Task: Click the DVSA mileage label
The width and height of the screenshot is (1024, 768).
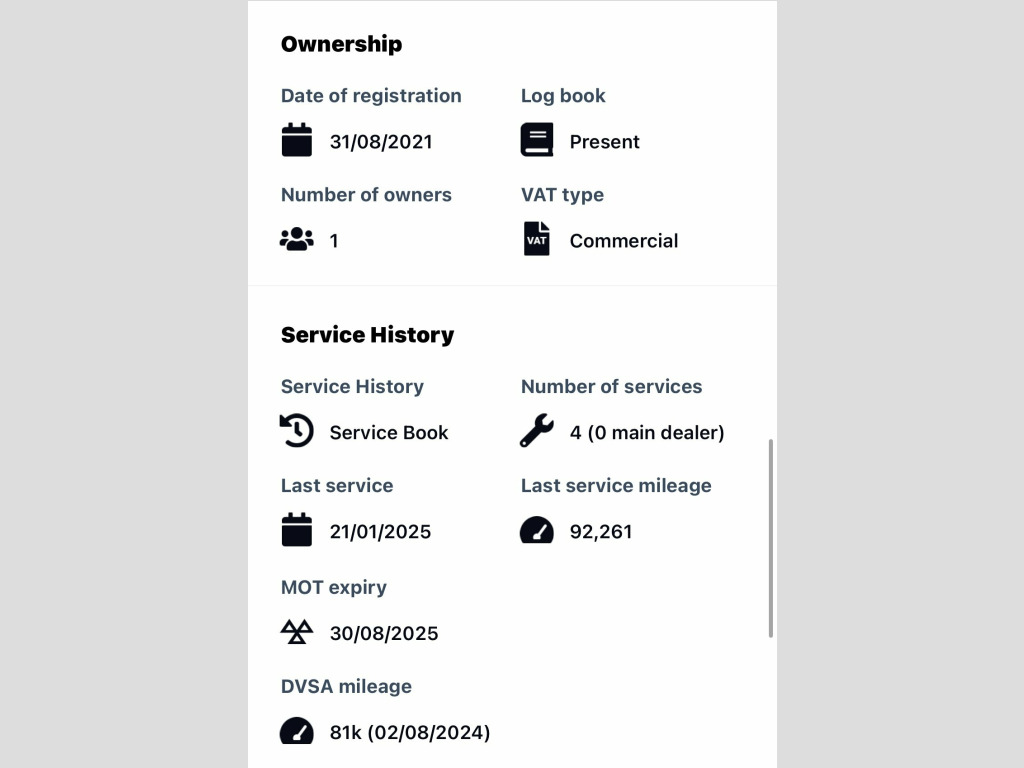Action: 346,686
